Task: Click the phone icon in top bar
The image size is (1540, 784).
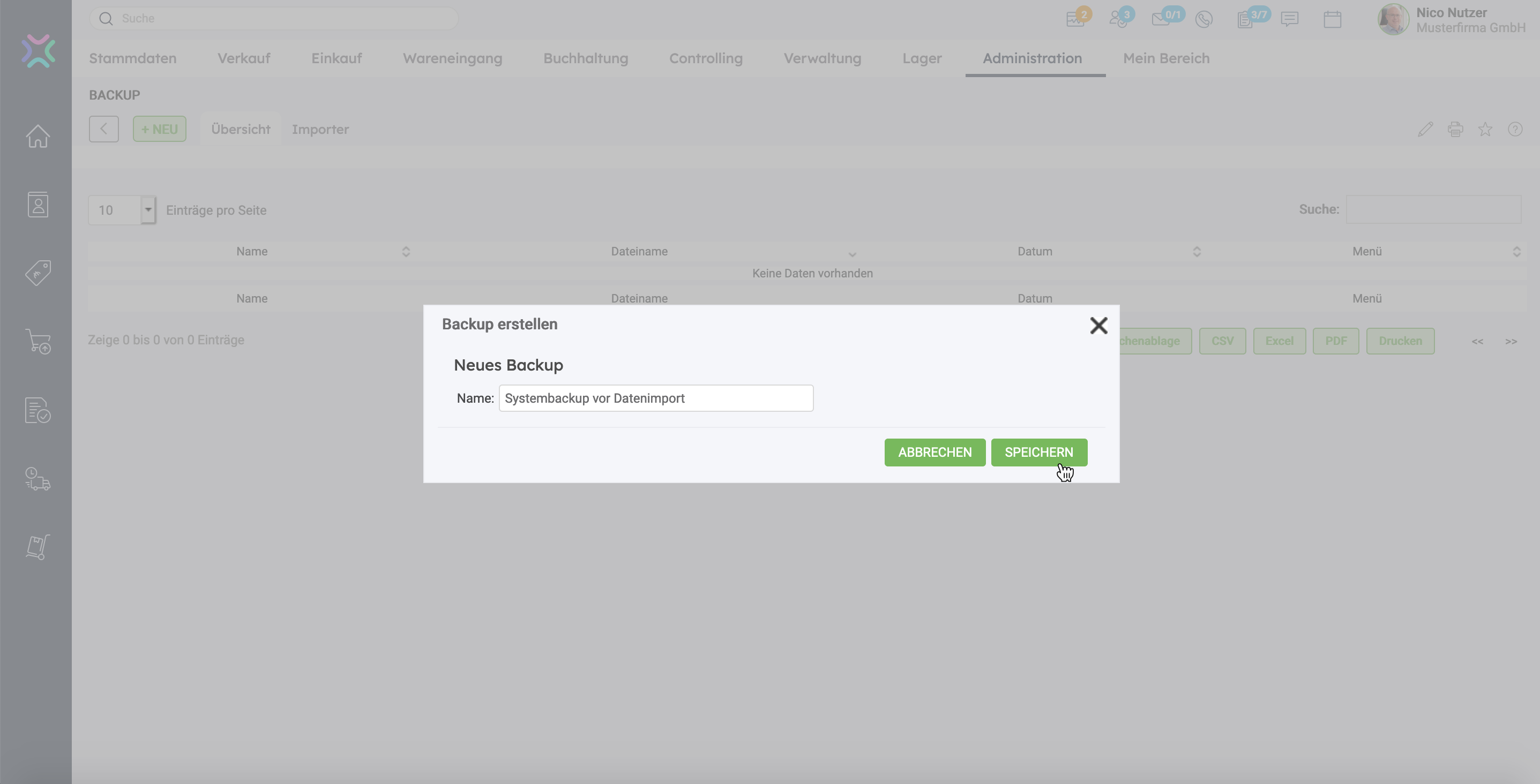Action: pos(1203,19)
